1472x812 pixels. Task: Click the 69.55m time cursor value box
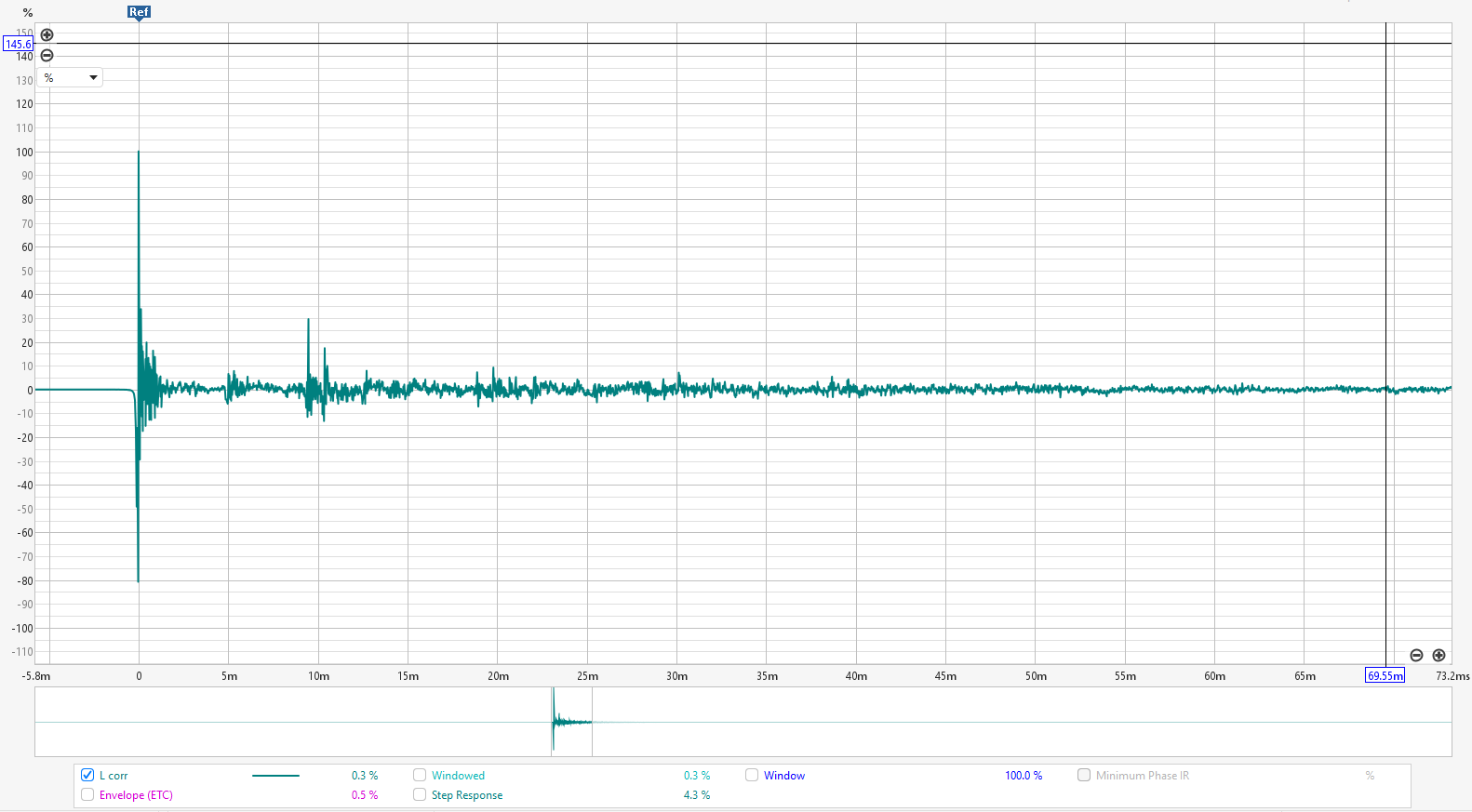point(1385,675)
